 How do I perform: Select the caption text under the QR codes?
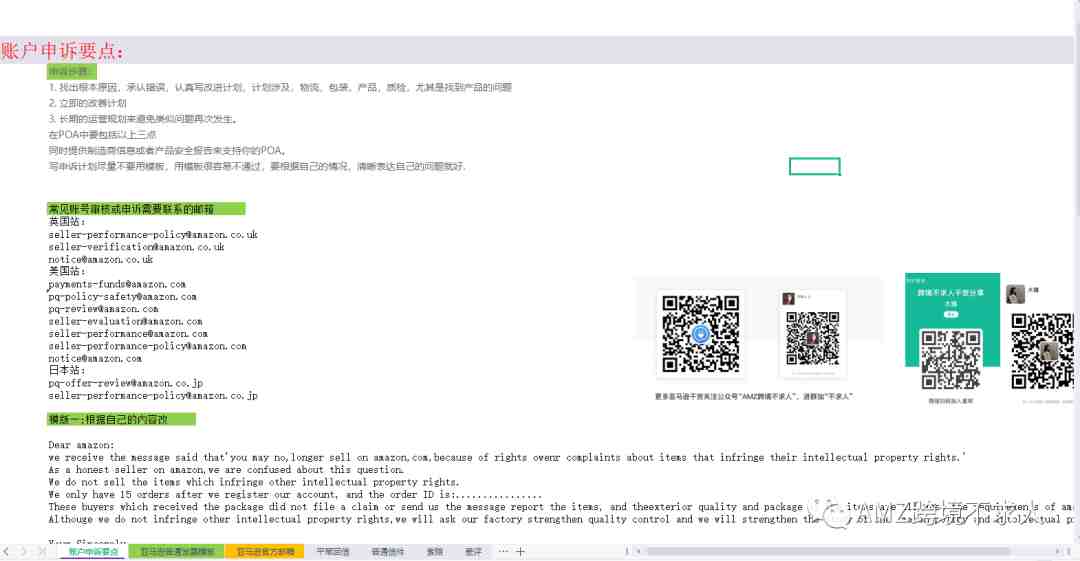754,396
